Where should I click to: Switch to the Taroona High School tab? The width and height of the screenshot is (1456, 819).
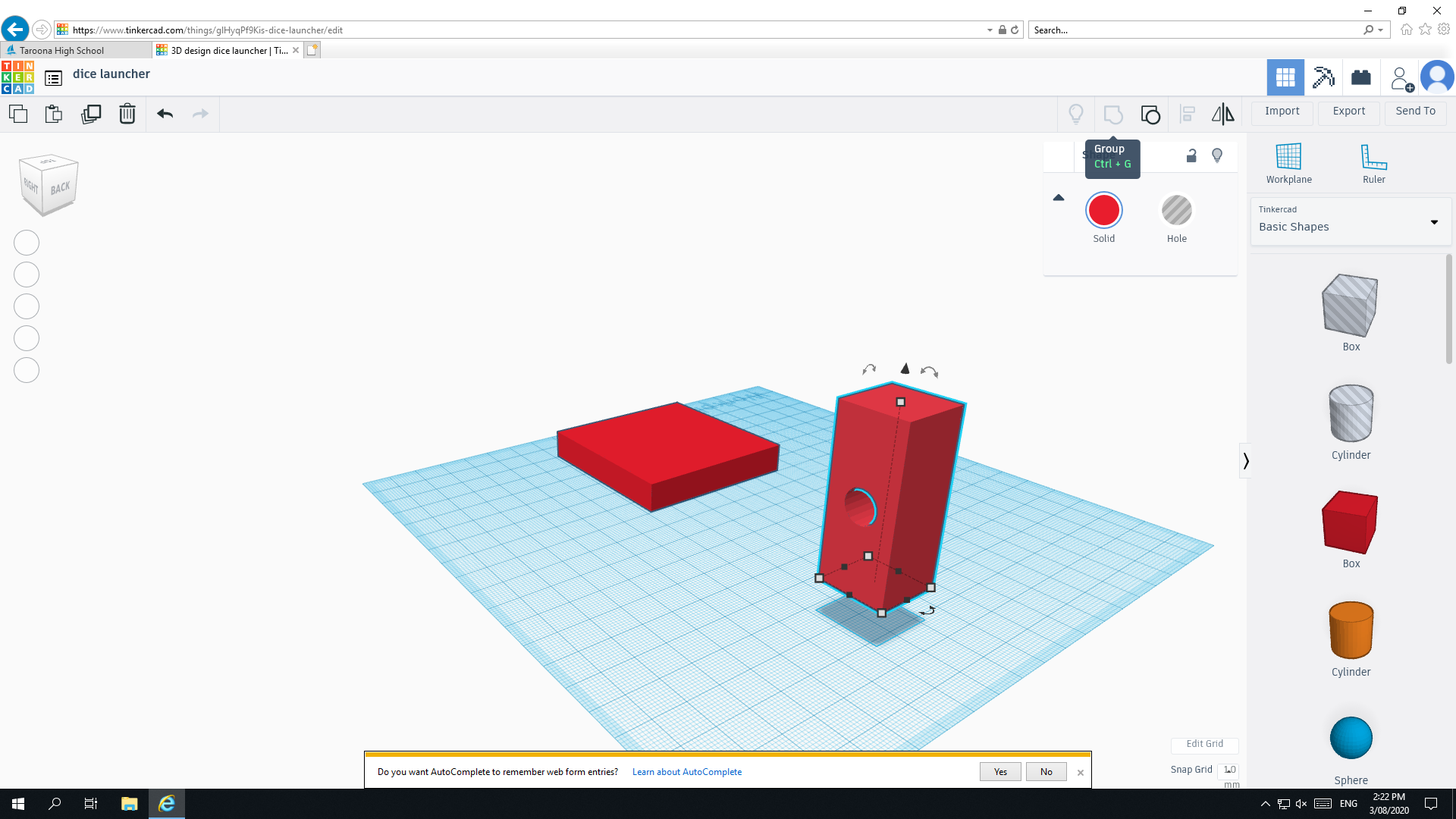pos(76,51)
